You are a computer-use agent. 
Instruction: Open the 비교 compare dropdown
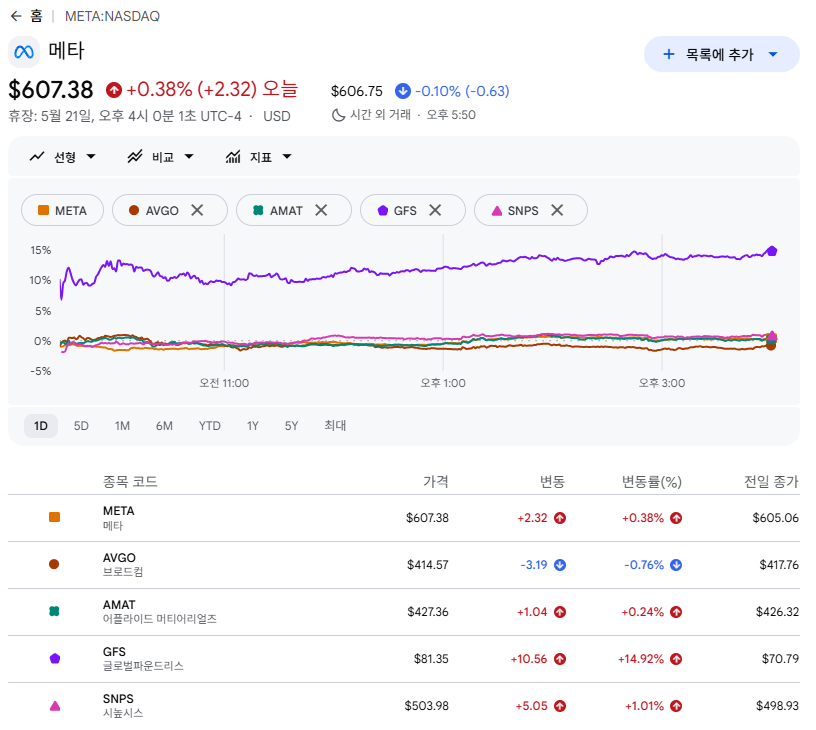(x=161, y=157)
